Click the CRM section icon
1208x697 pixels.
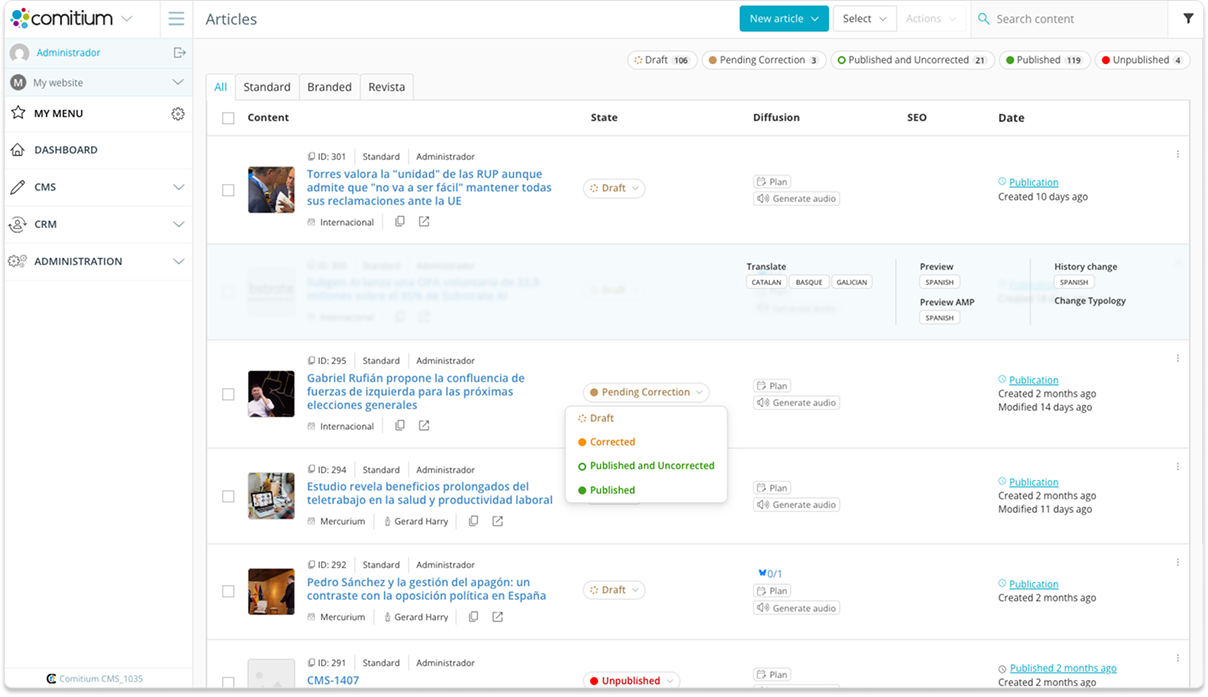click(x=17, y=224)
